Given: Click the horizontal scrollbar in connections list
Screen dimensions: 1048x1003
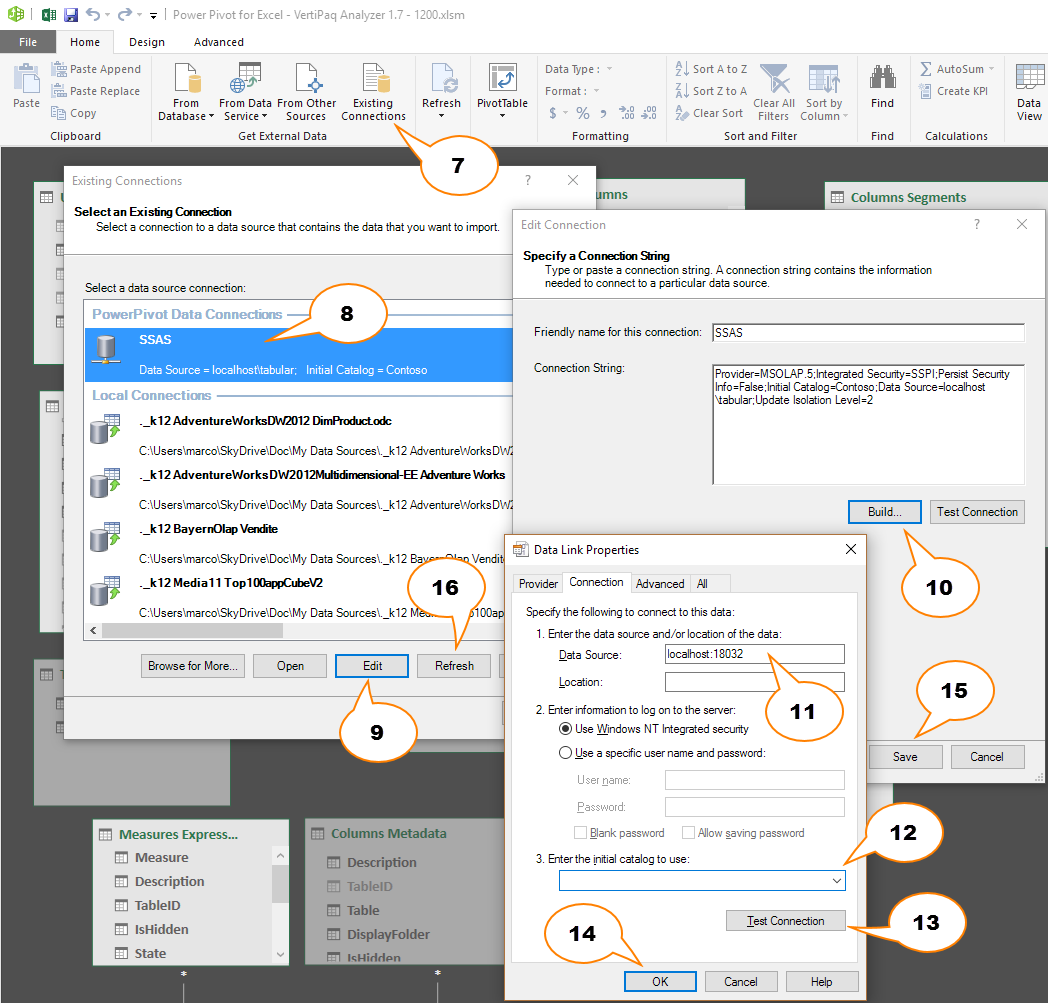Looking at the screenshot, I should pyautogui.click(x=192, y=631).
